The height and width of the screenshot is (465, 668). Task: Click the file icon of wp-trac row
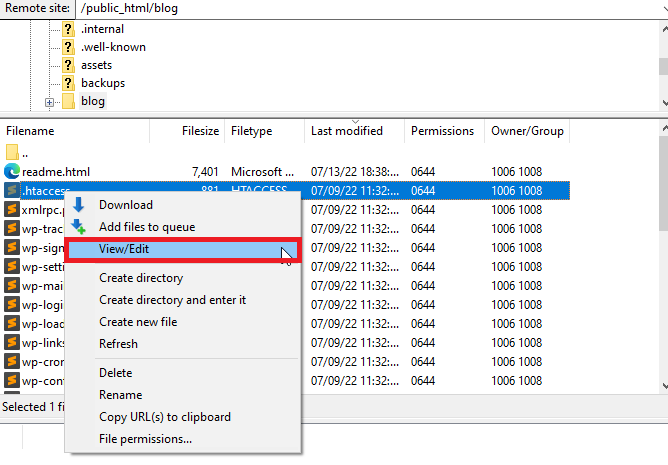pos(12,228)
